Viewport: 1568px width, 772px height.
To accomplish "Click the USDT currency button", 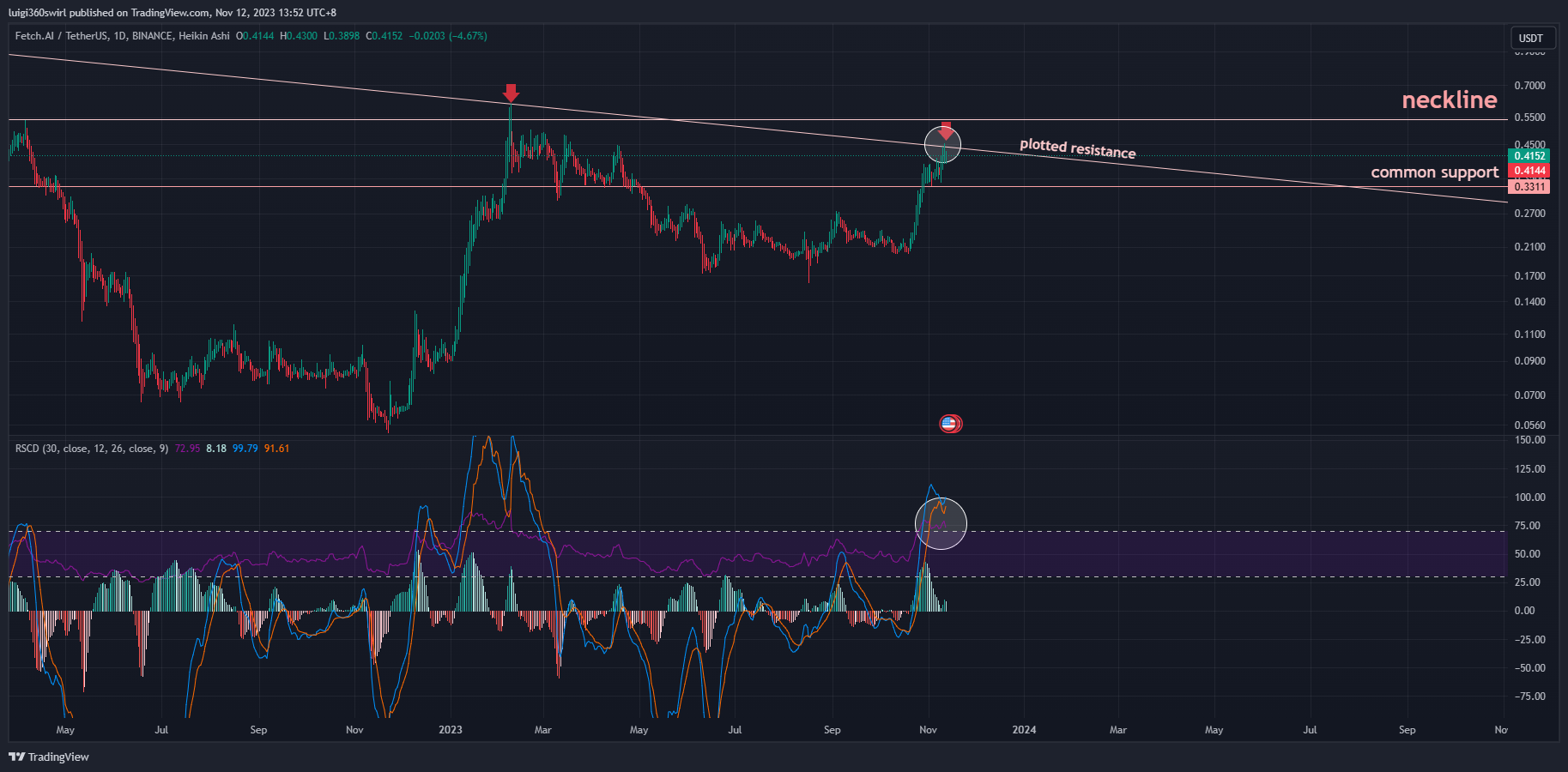I will click(1531, 38).
